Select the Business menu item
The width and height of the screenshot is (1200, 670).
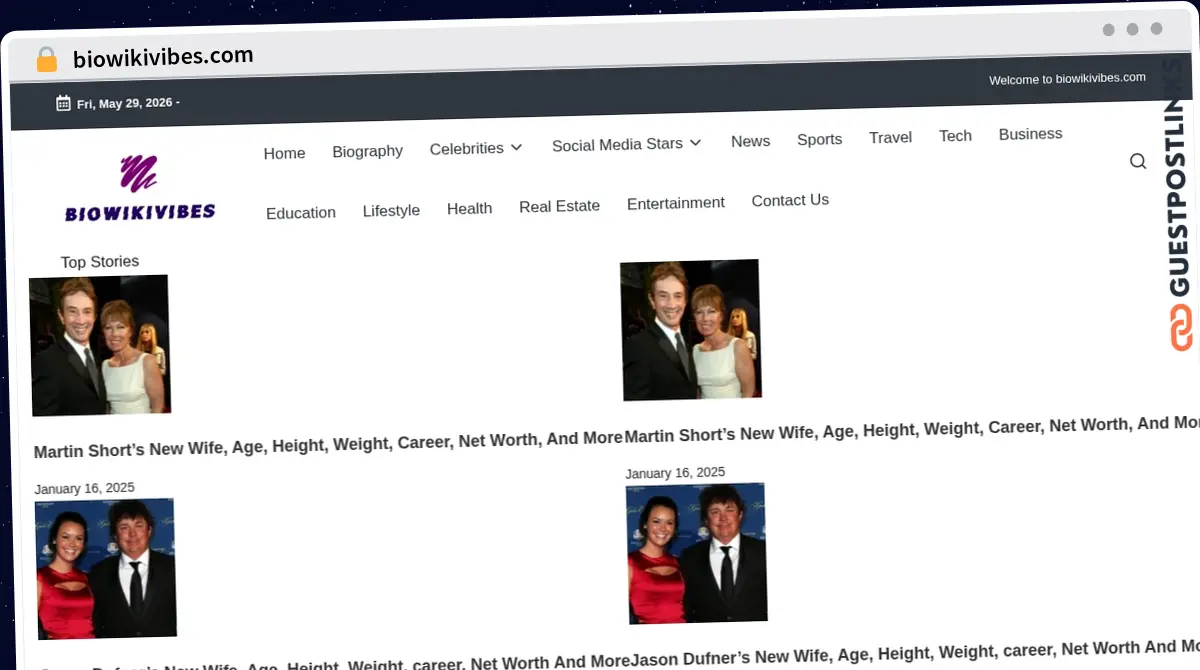coord(1030,133)
